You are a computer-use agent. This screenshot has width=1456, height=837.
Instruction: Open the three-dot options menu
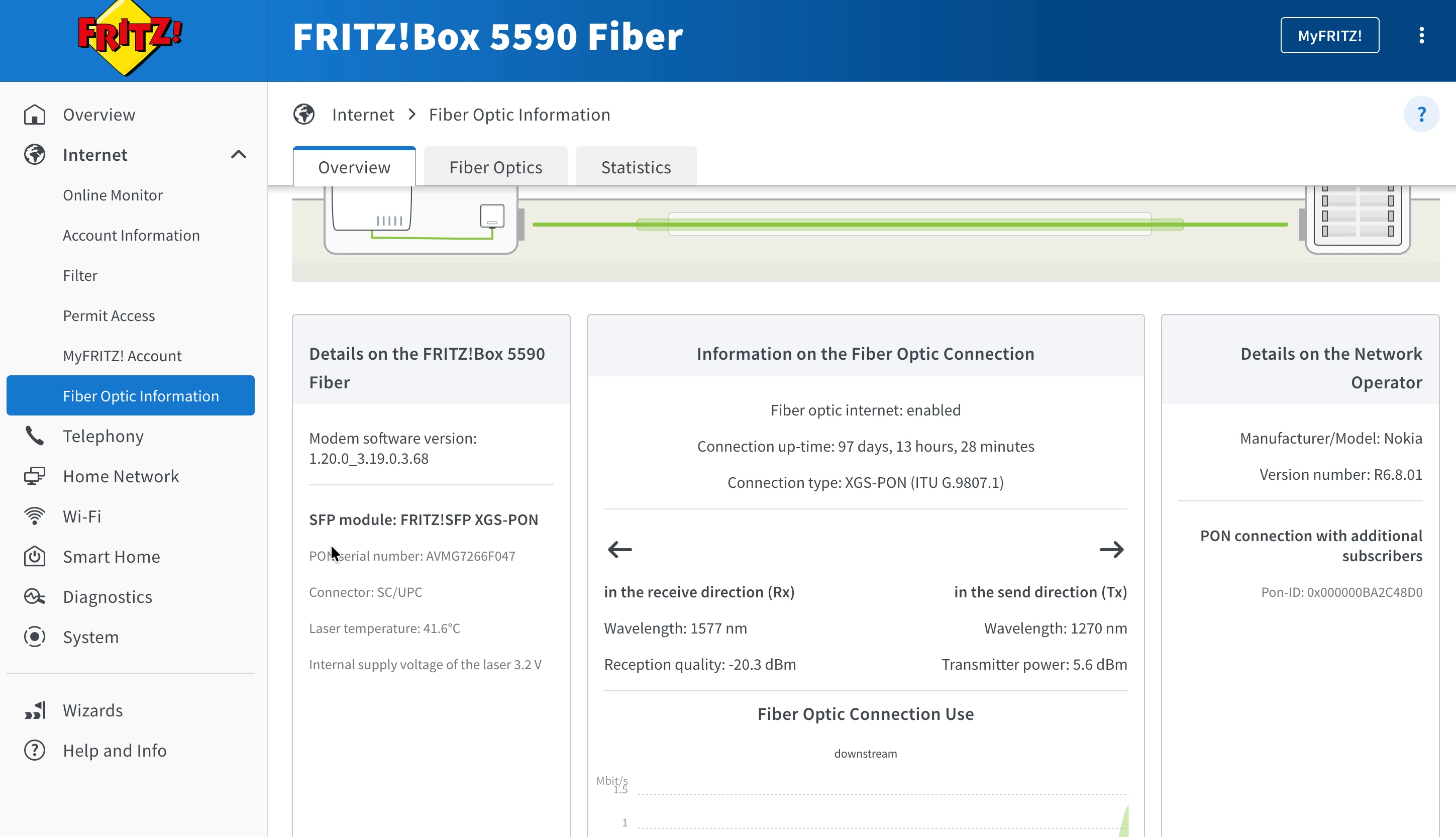[1421, 36]
